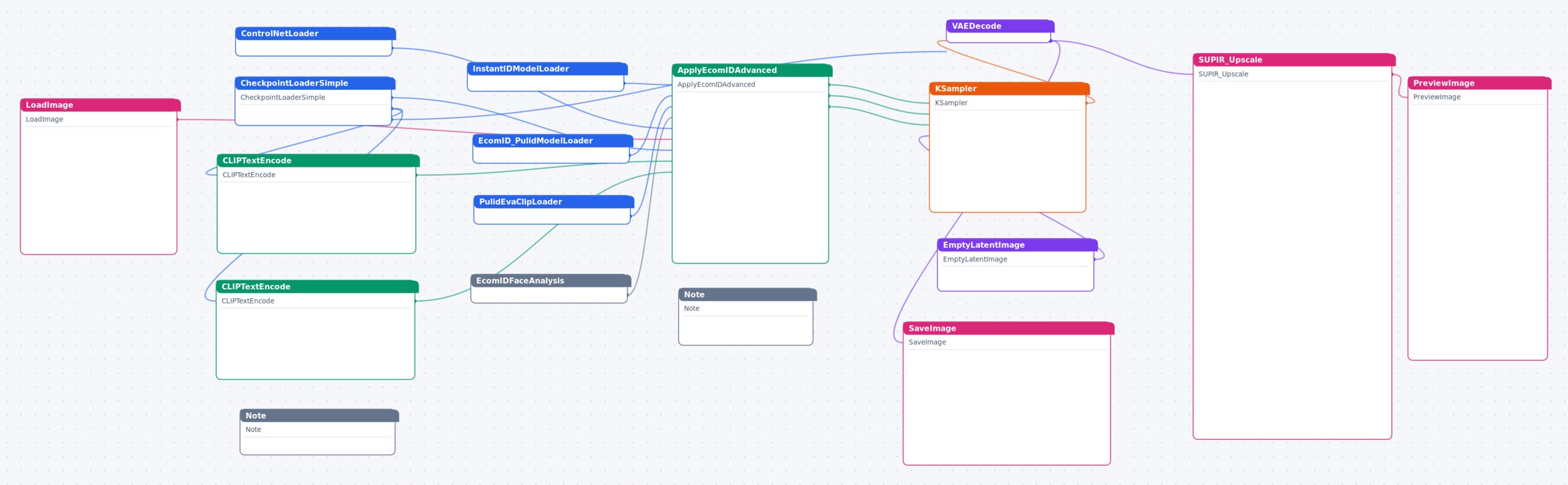Select the LoadImage node's pink title bar
Image resolution: width=1568 pixels, height=485 pixels.
(x=101, y=105)
